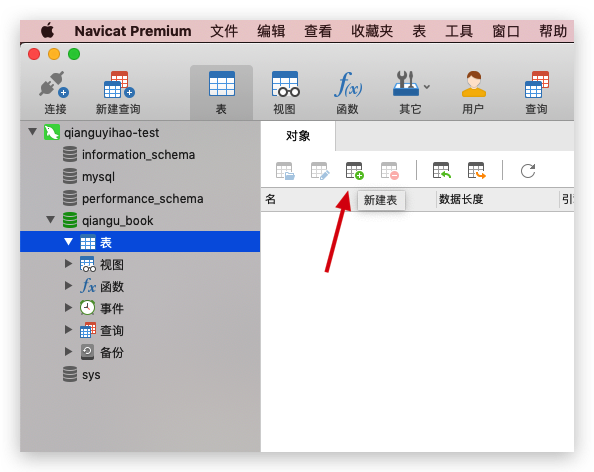Image resolution: width=594 pixels, height=472 pixels.
Task: Click the delete table icon
Action: (389, 171)
